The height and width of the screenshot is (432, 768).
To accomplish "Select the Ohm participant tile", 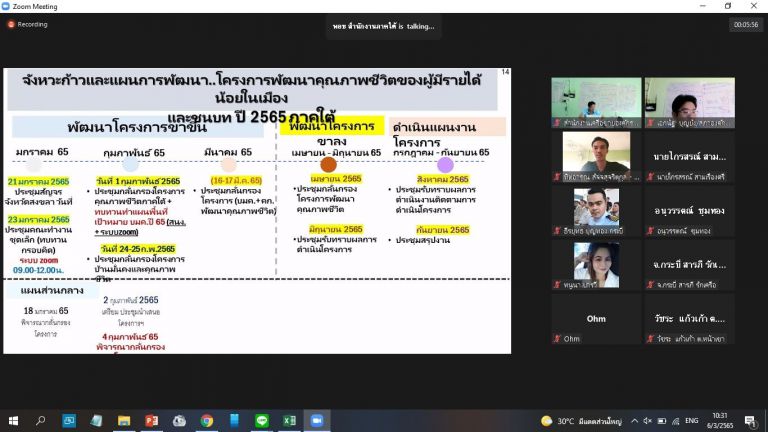I will [598, 319].
